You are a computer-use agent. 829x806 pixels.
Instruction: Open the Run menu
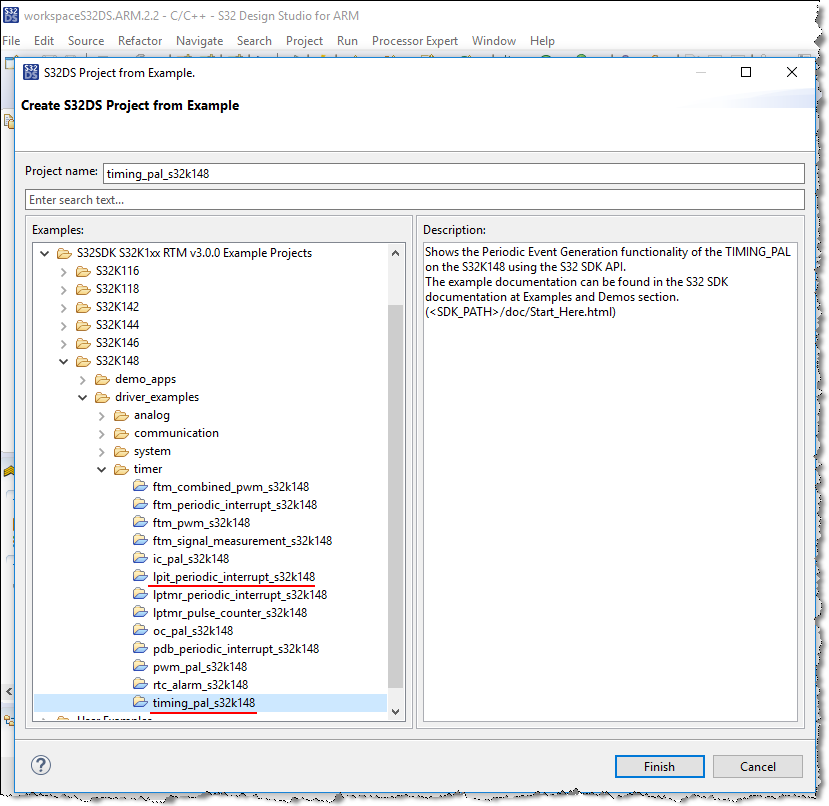click(347, 41)
